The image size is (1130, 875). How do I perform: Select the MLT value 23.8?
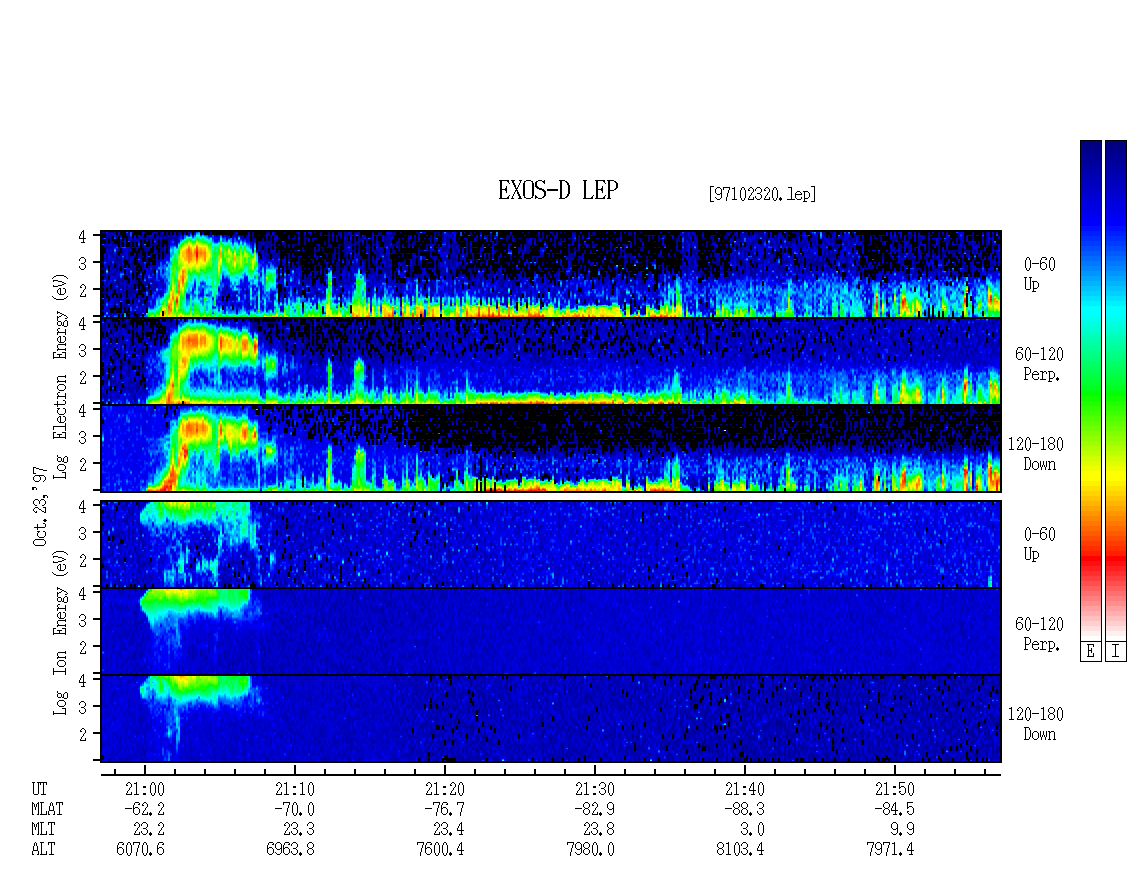tap(598, 830)
